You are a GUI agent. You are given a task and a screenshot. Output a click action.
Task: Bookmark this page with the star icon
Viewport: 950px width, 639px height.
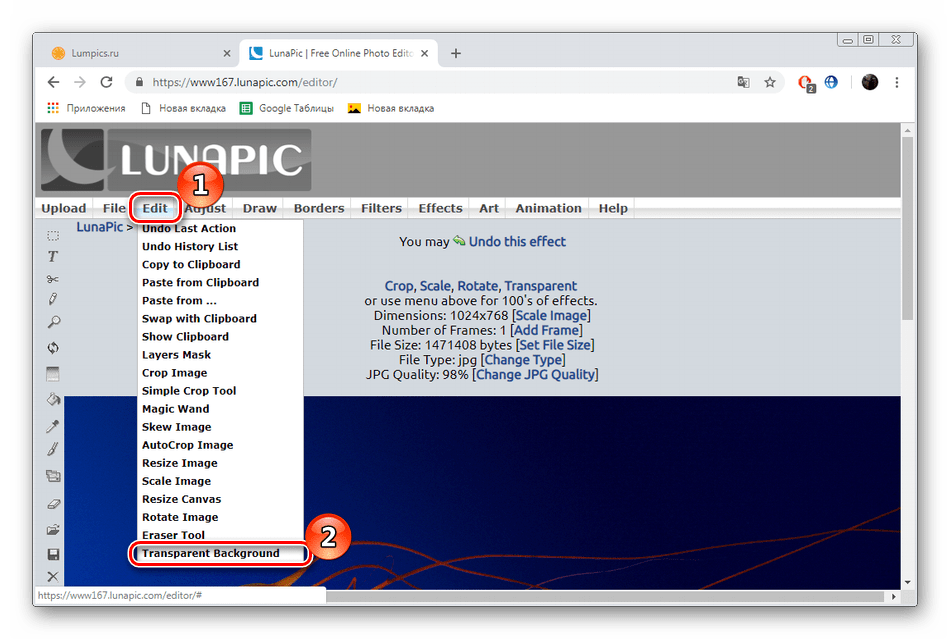[770, 82]
